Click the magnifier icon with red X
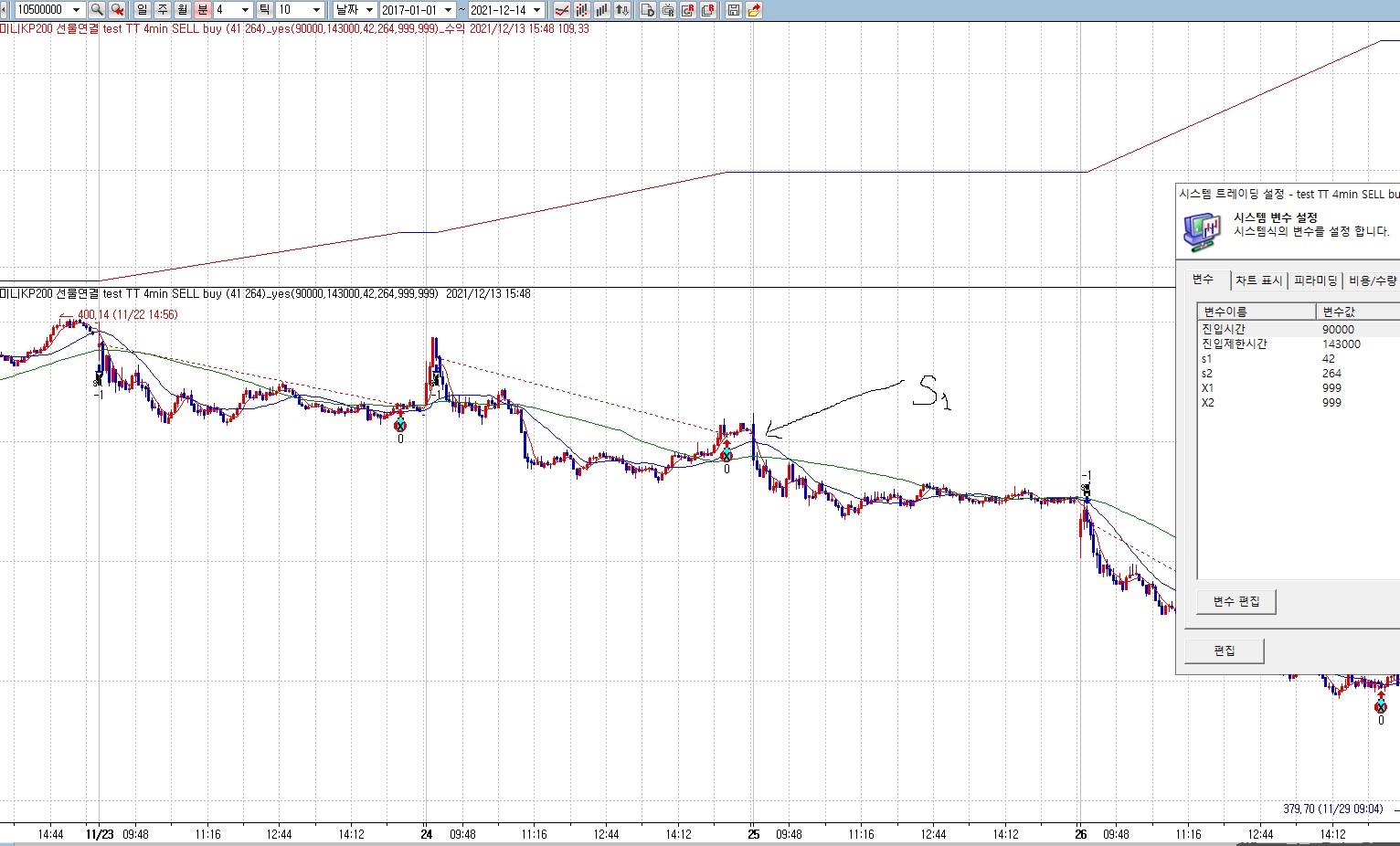The height and width of the screenshot is (846, 1400). [117, 10]
